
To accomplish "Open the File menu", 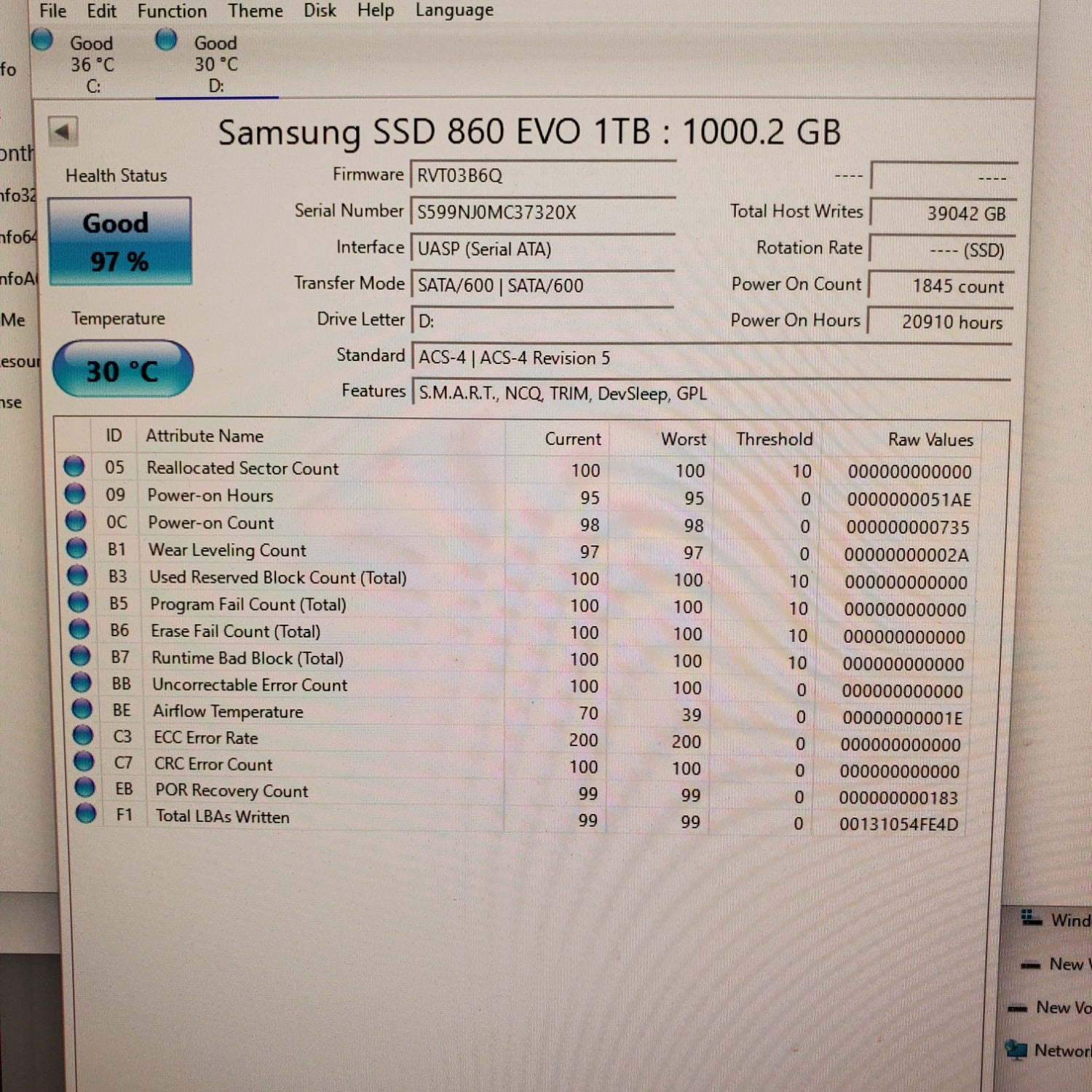I will click(x=52, y=11).
